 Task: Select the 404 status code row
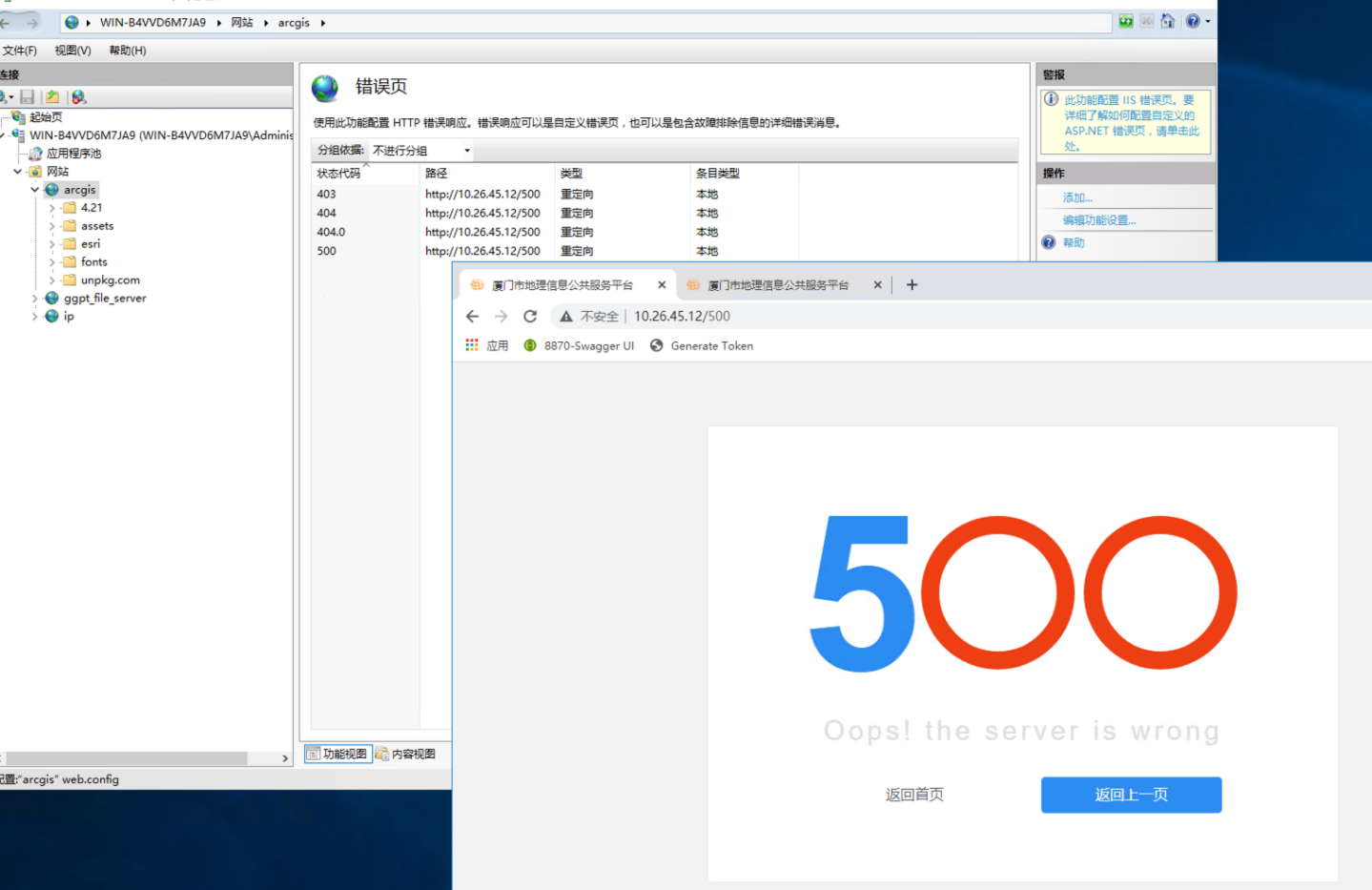click(327, 214)
